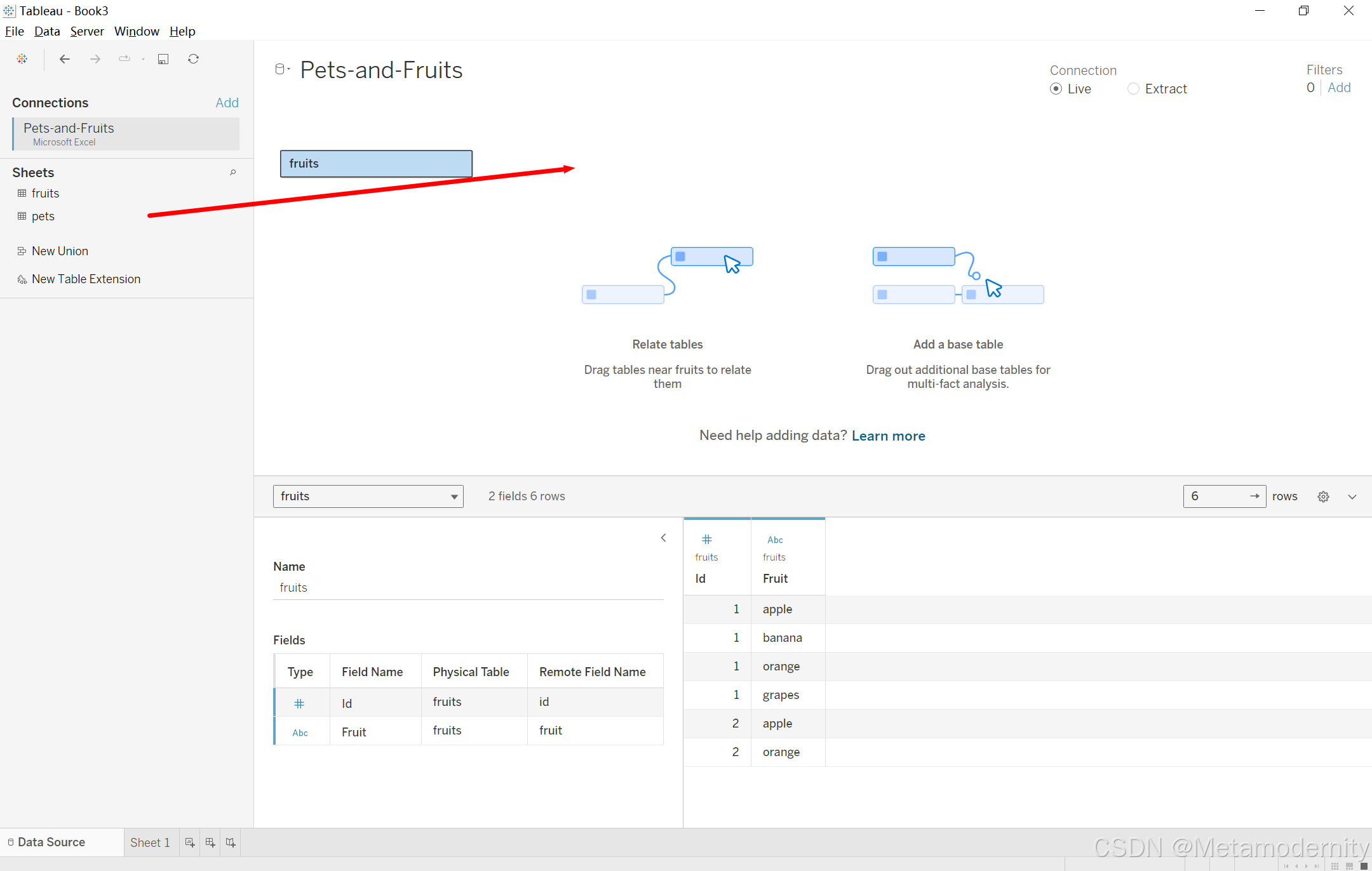Open data grid settings gear
The width and height of the screenshot is (1372, 871).
tap(1323, 496)
